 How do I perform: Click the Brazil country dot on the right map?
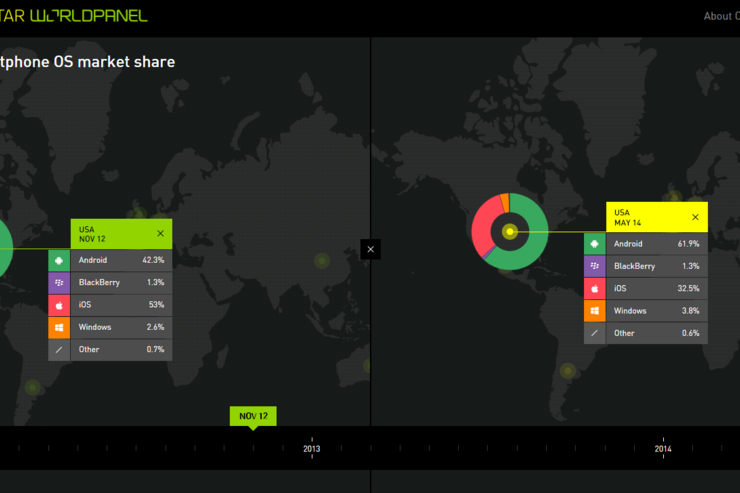[568, 370]
